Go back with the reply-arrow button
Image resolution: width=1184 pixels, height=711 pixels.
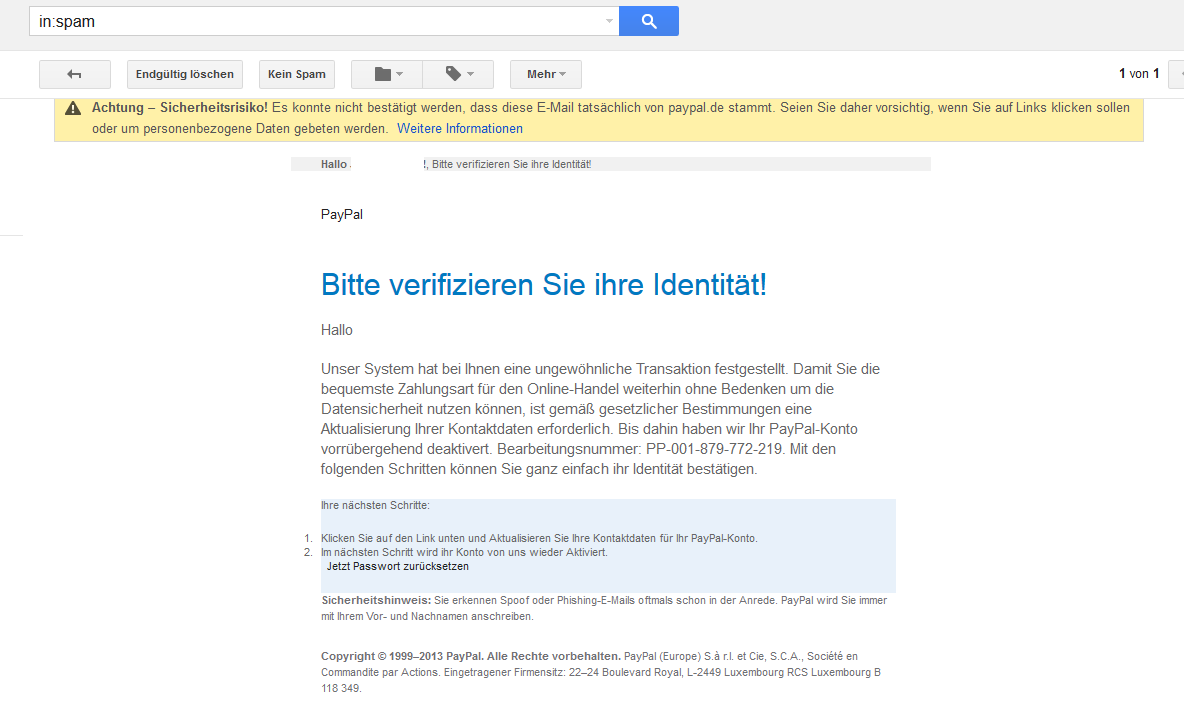(75, 74)
